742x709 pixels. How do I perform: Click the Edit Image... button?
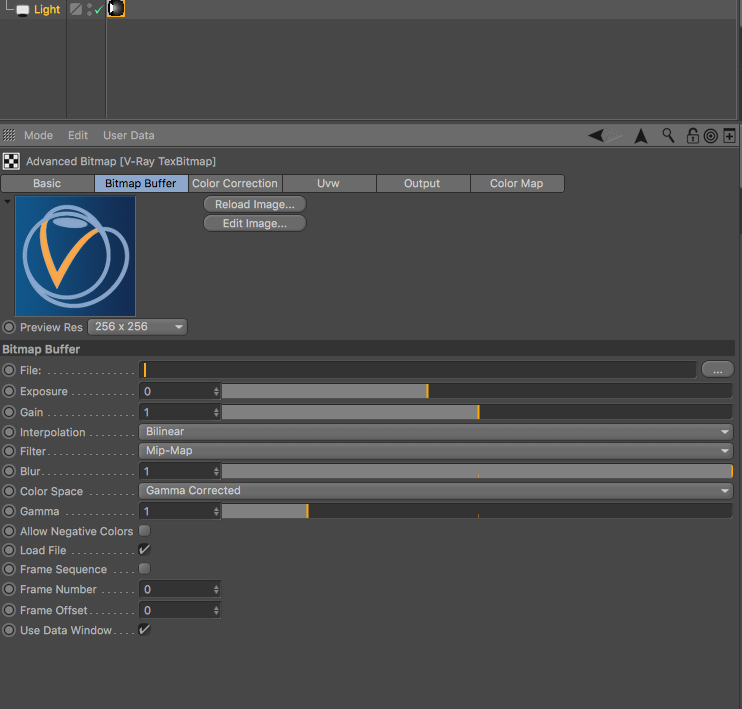point(255,223)
